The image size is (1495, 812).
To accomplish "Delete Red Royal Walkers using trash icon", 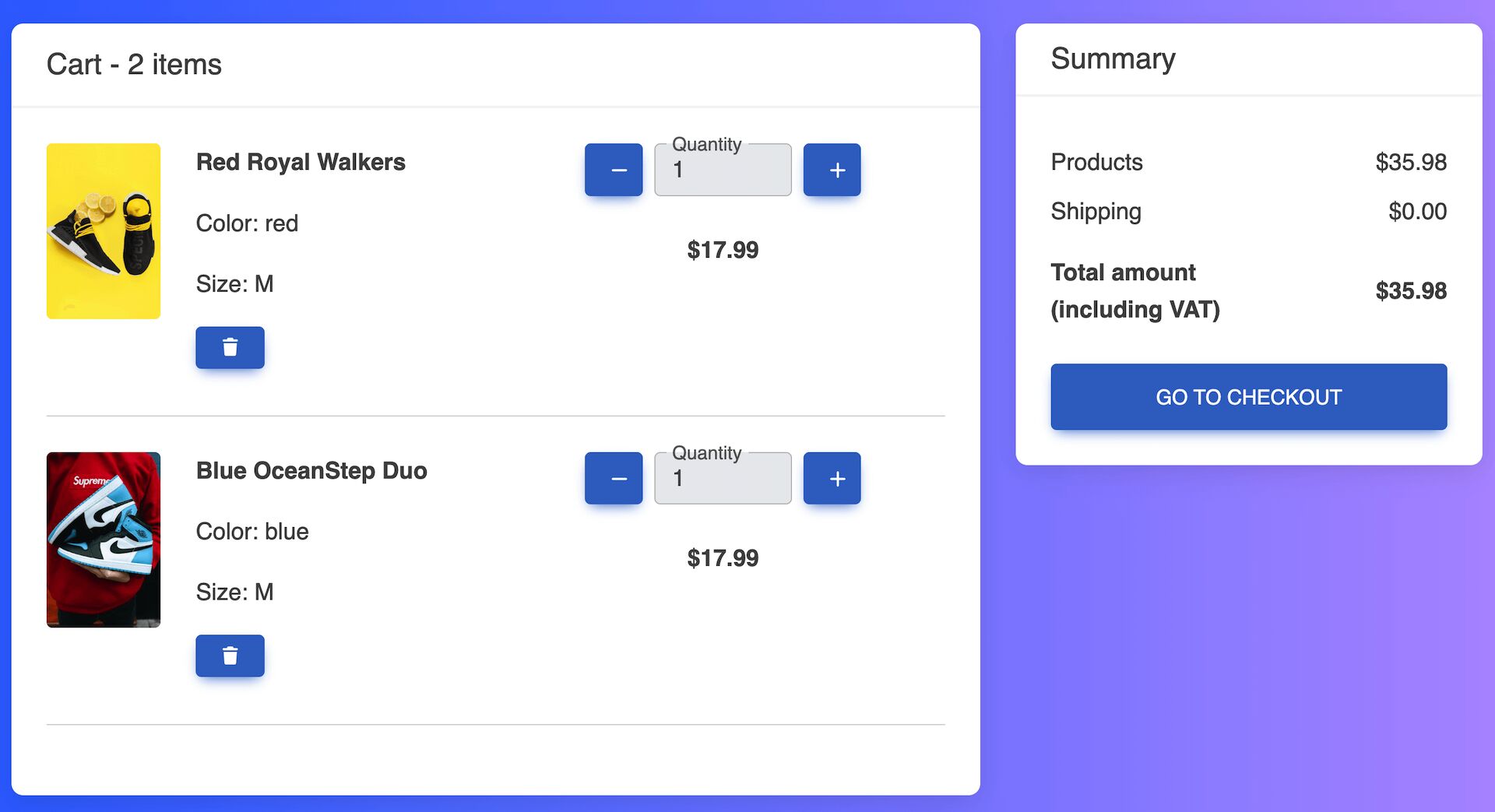I will pyautogui.click(x=230, y=347).
